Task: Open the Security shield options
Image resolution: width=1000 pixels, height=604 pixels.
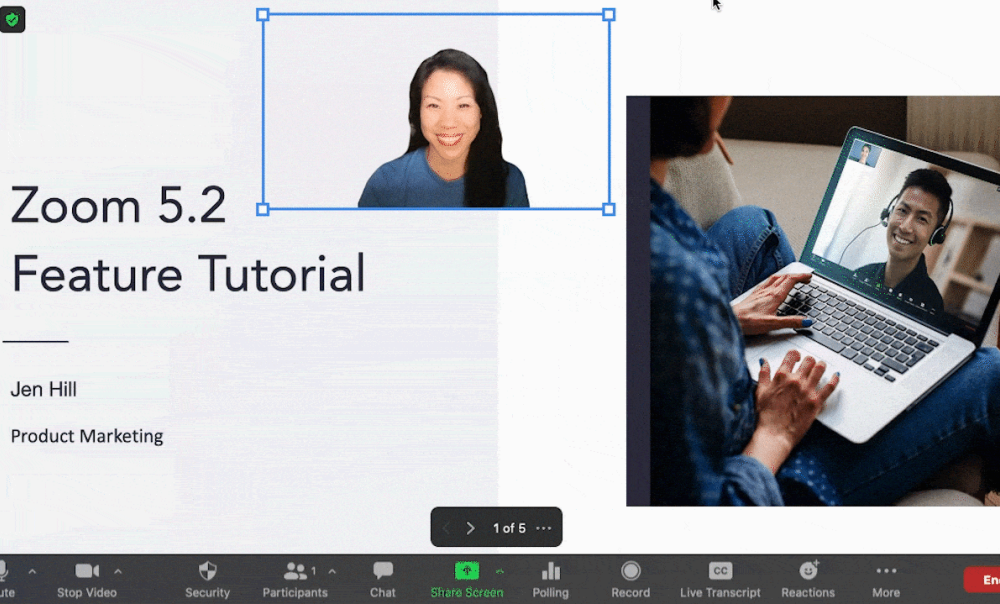Action: tap(207, 578)
